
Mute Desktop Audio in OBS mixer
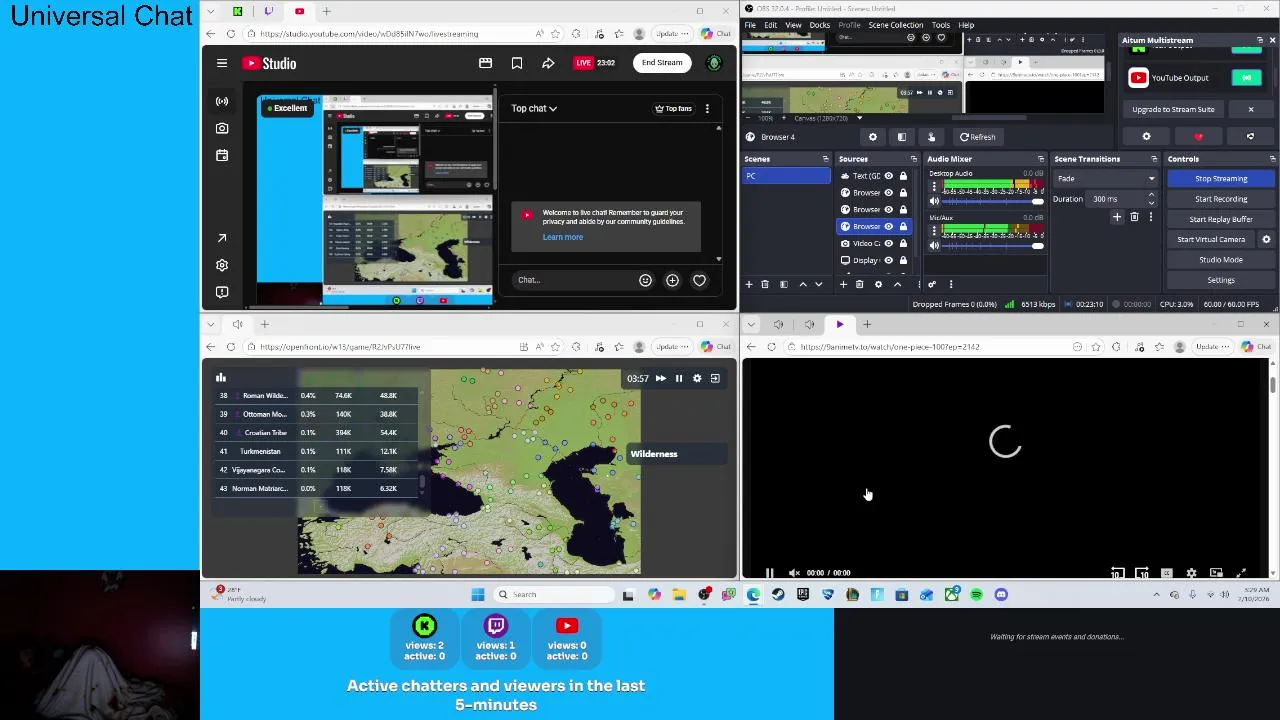[x=934, y=201]
